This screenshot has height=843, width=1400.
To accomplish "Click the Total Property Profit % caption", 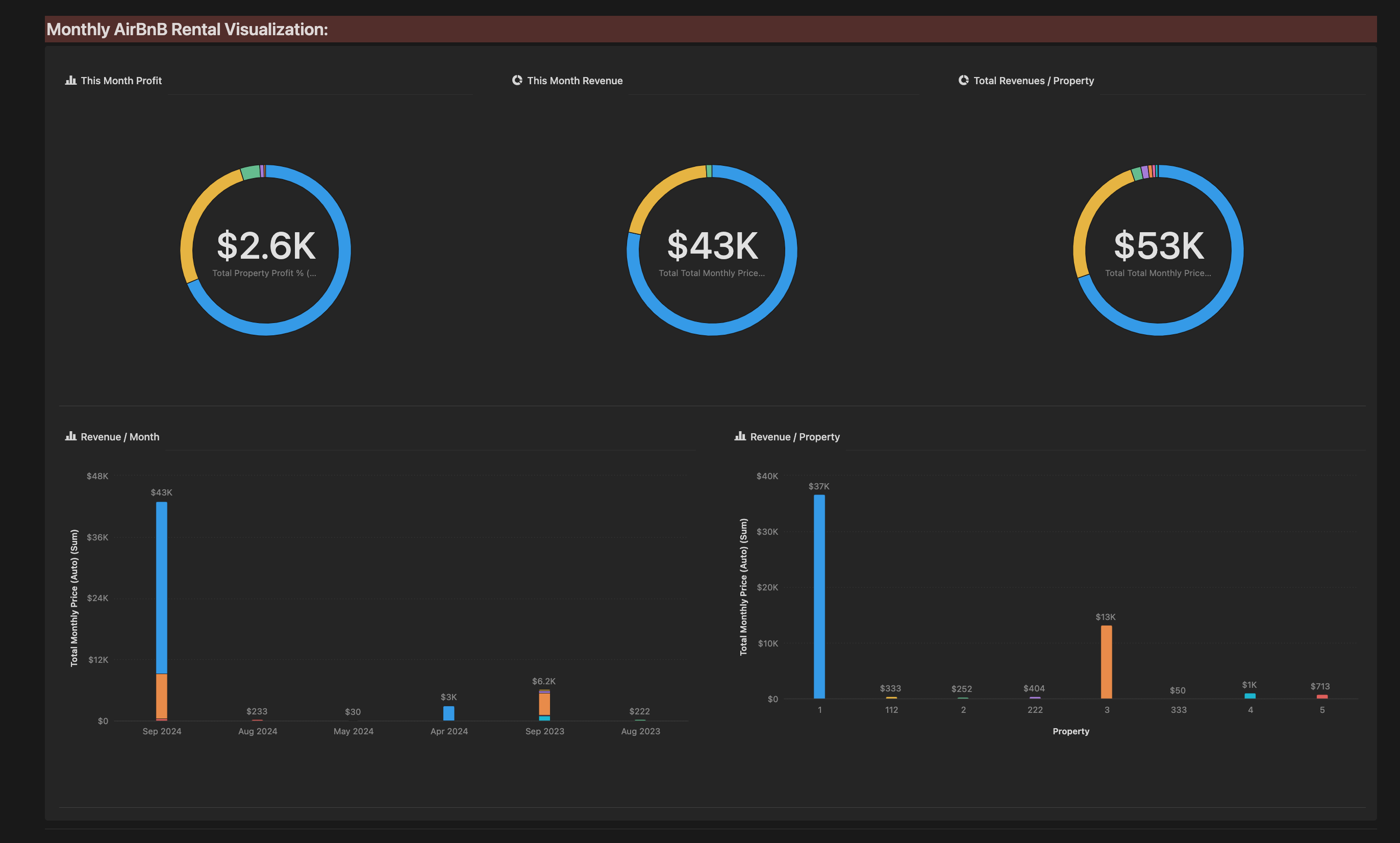I will click(264, 273).
